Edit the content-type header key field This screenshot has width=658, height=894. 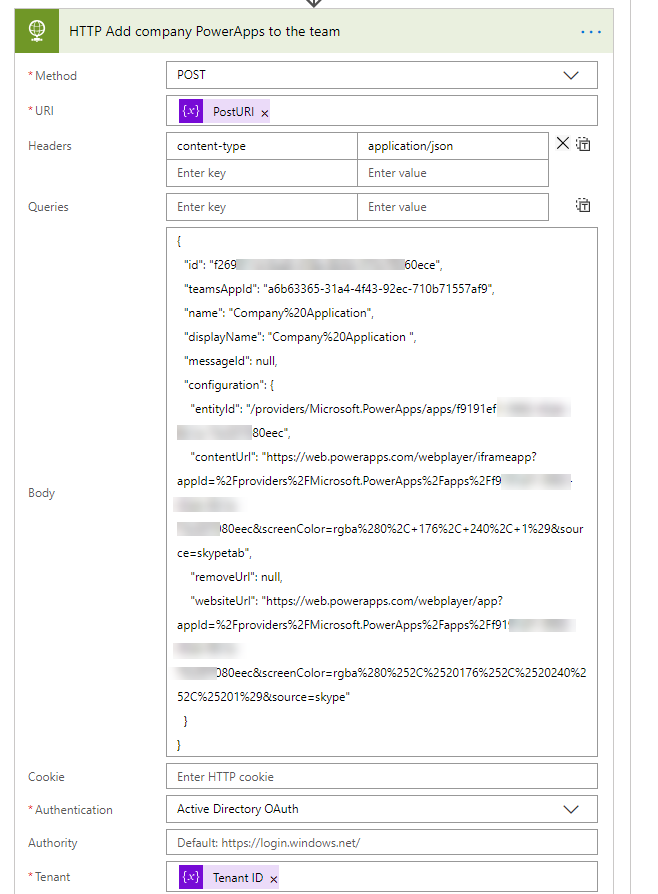(x=262, y=146)
